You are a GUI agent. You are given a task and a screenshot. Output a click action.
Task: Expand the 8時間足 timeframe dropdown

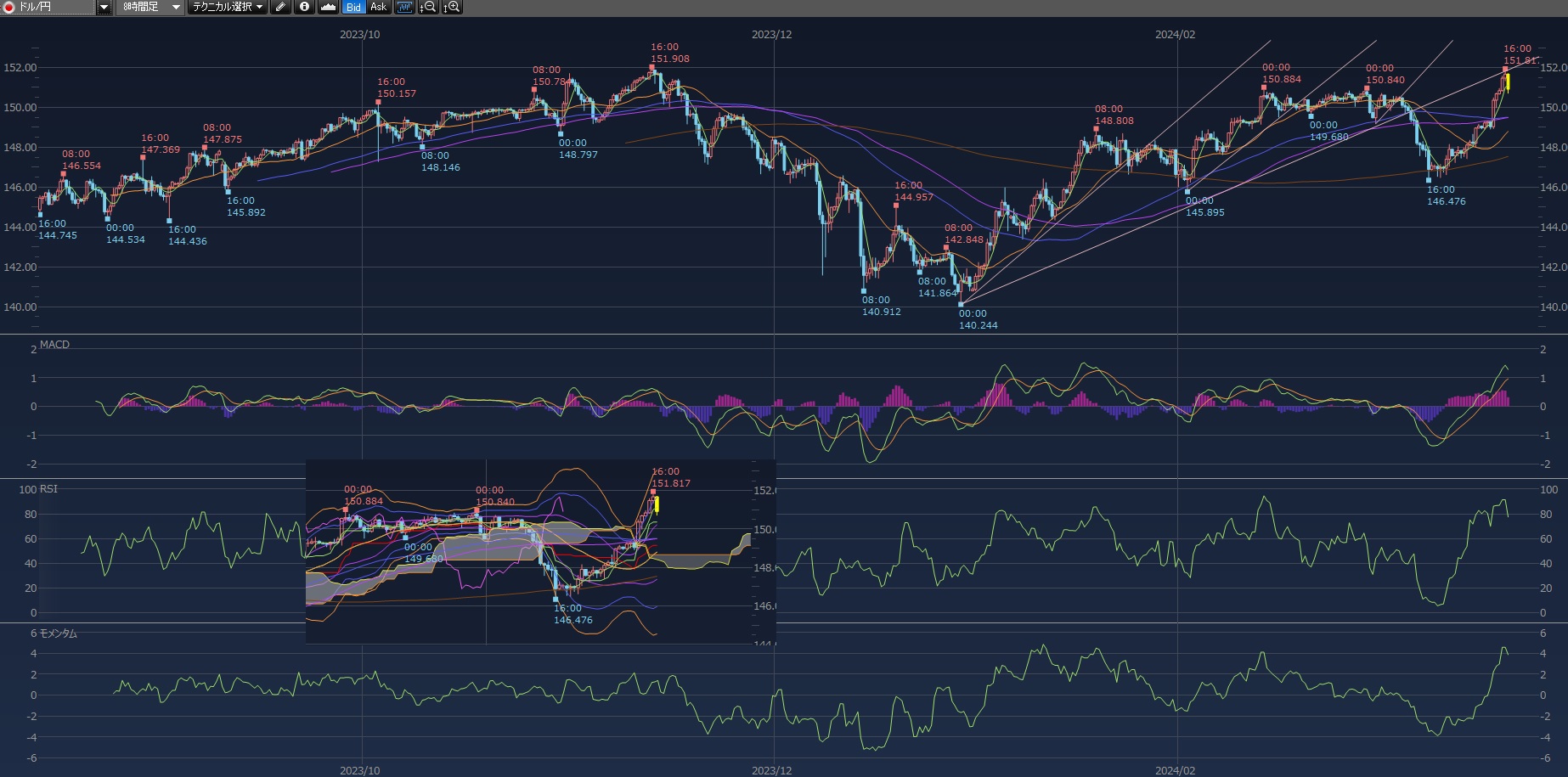(x=176, y=7)
